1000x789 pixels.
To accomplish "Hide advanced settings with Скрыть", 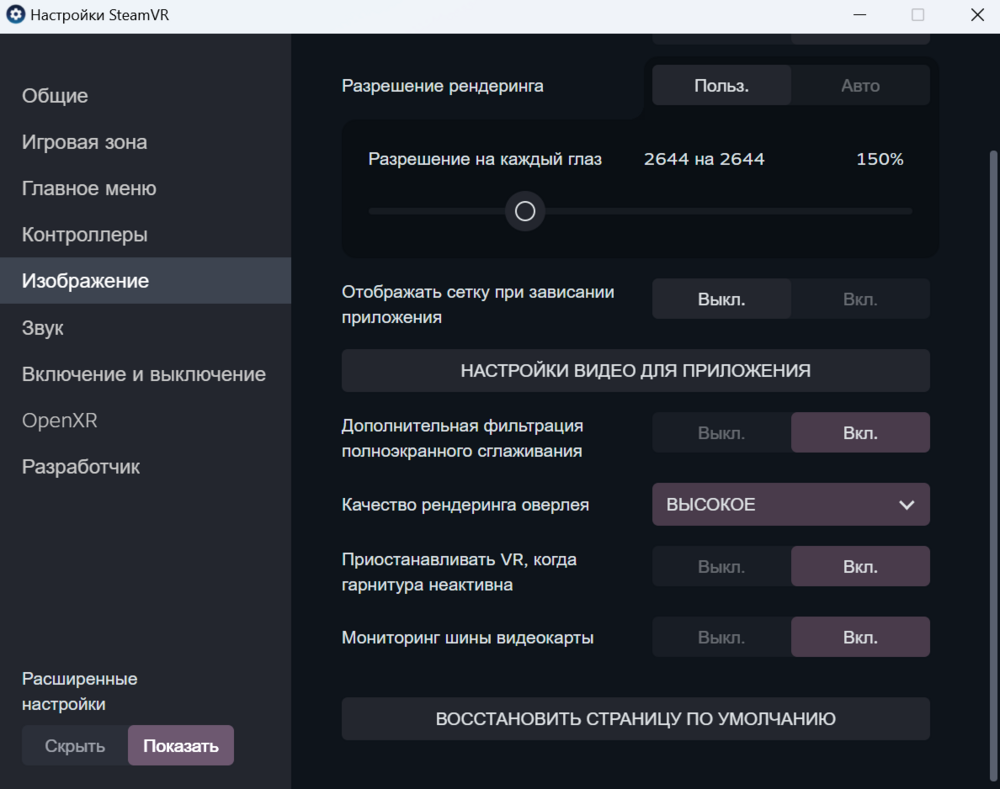I will pos(75,746).
